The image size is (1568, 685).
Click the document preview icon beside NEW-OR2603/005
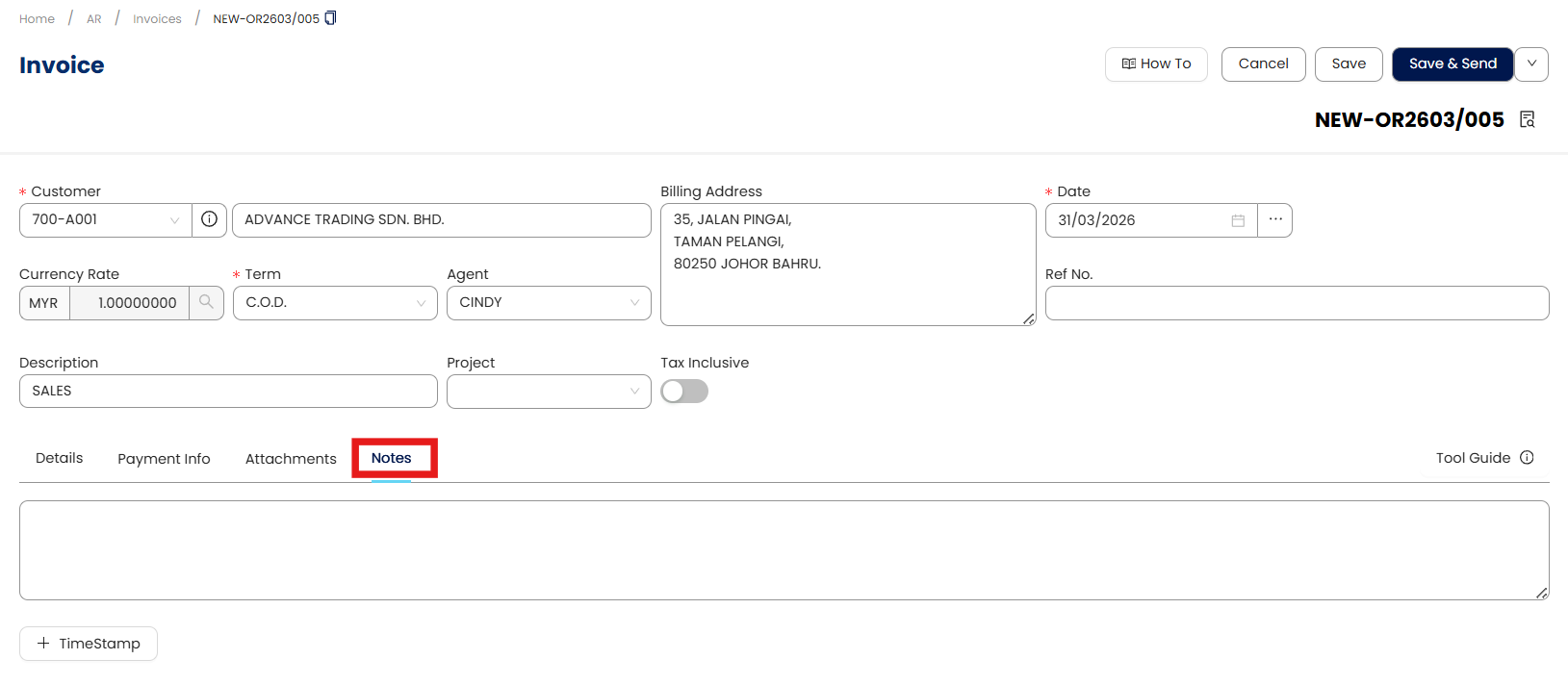[1527, 119]
